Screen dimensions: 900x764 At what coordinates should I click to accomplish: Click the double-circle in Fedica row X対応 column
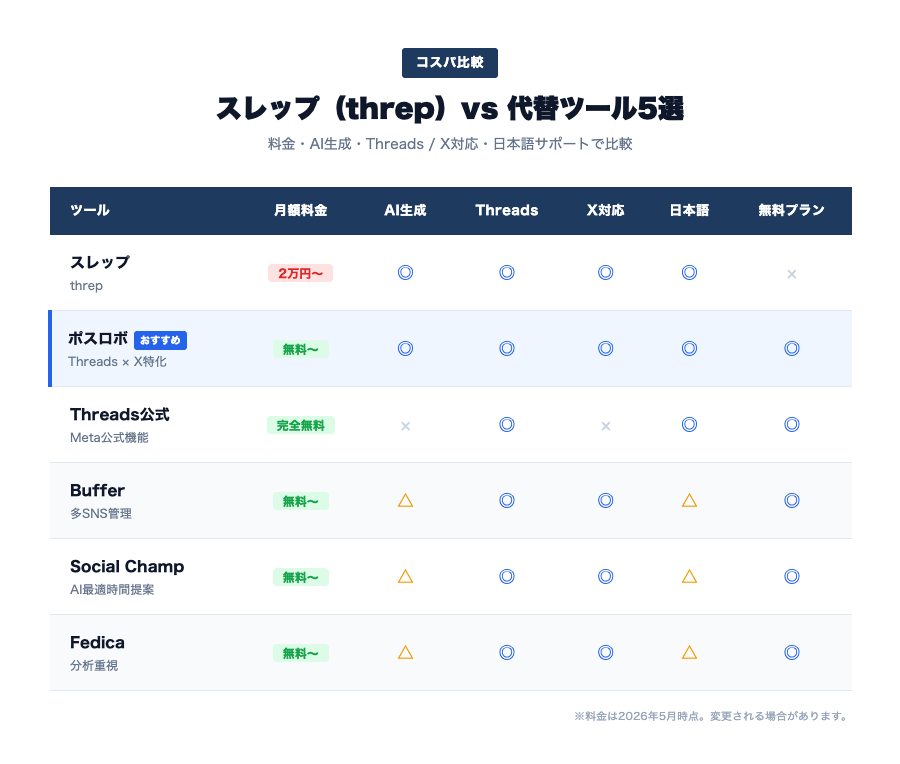(x=606, y=653)
